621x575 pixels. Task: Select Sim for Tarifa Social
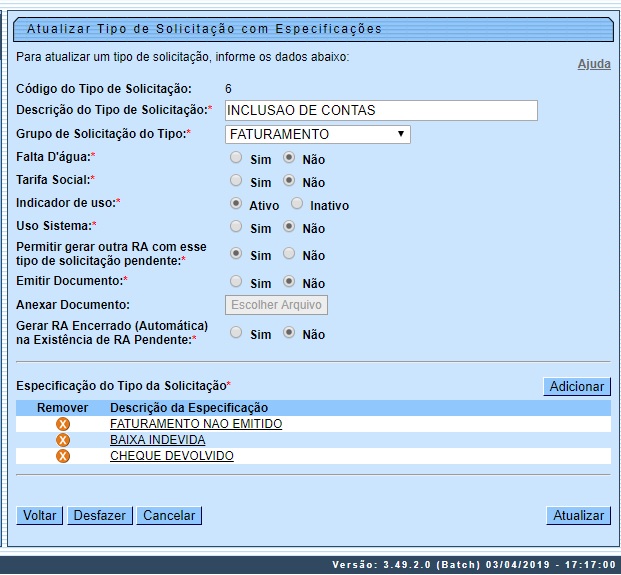[236, 181]
